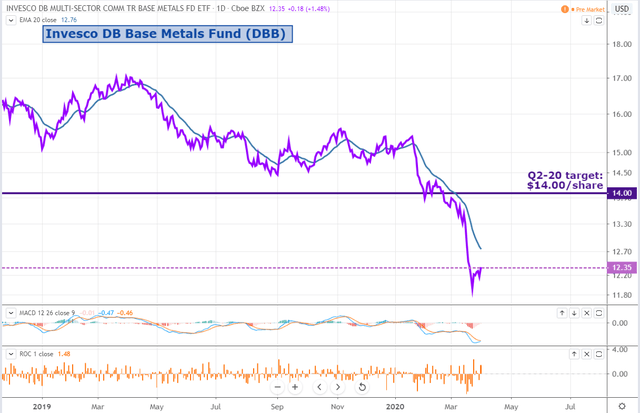Click the EMA value 12.76
The width and height of the screenshot is (640, 413).
[x=69, y=20]
